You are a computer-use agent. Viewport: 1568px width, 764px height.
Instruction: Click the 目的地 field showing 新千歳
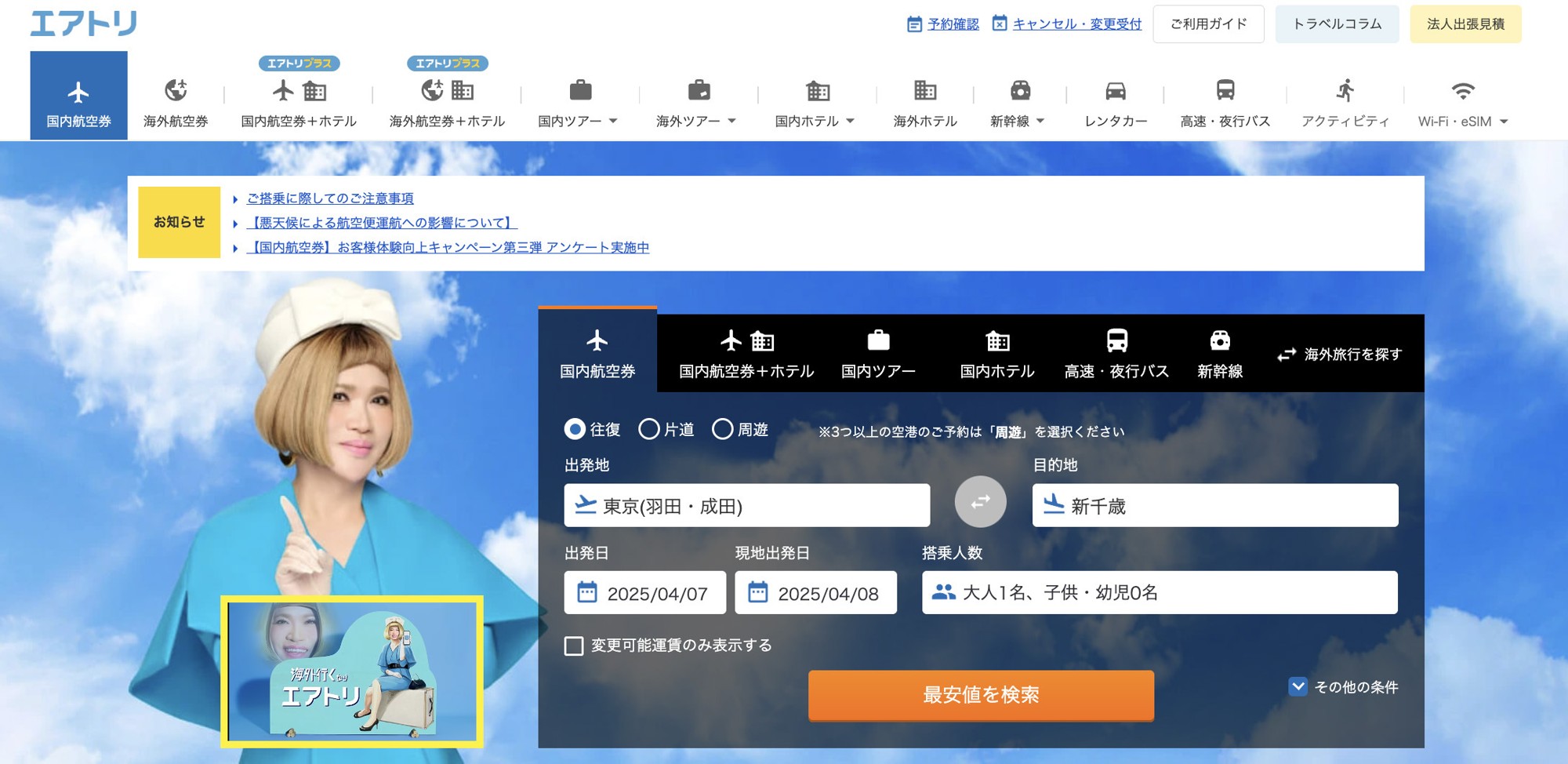click(1215, 505)
